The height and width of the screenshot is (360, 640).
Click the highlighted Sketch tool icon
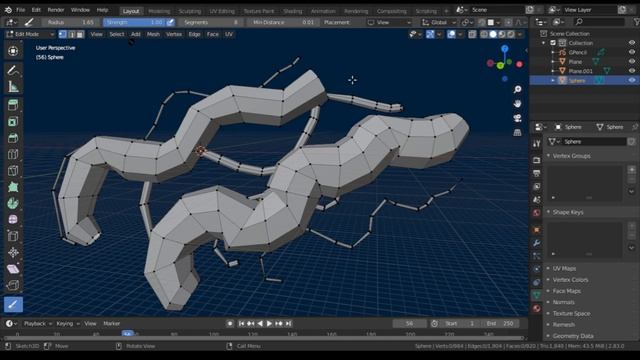point(13,304)
